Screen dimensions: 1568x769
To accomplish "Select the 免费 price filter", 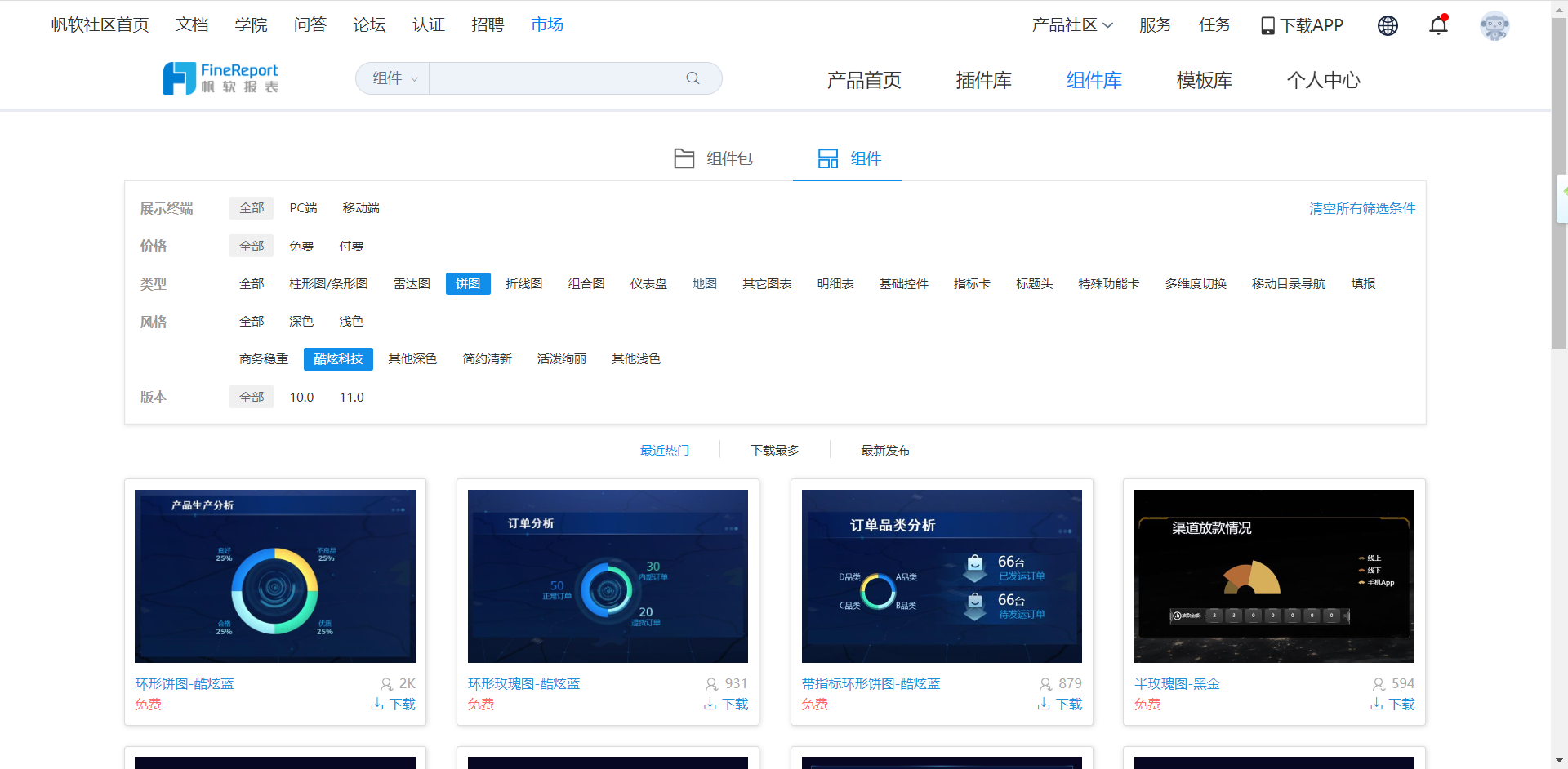I will pos(301,247).
